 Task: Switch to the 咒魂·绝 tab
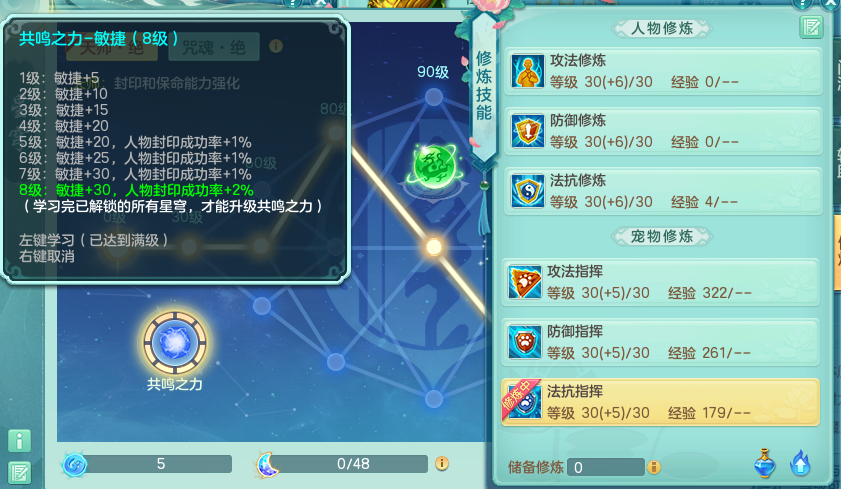pyautogui.click(x=213, y=47)
